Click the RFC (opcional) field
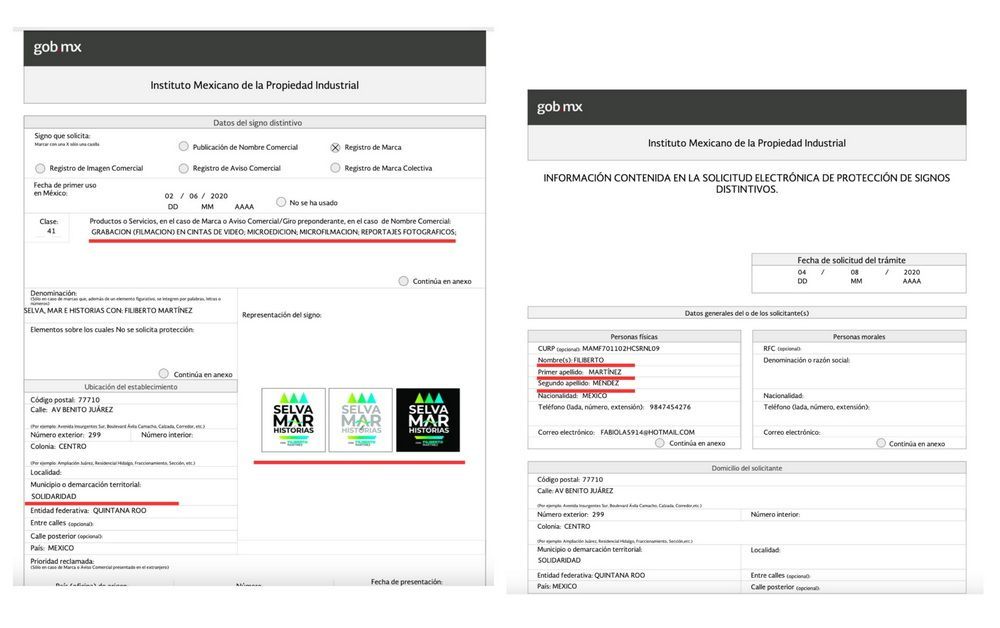Image resolution: width=1000 pixels, height=628 pixels. pos(781,349)
